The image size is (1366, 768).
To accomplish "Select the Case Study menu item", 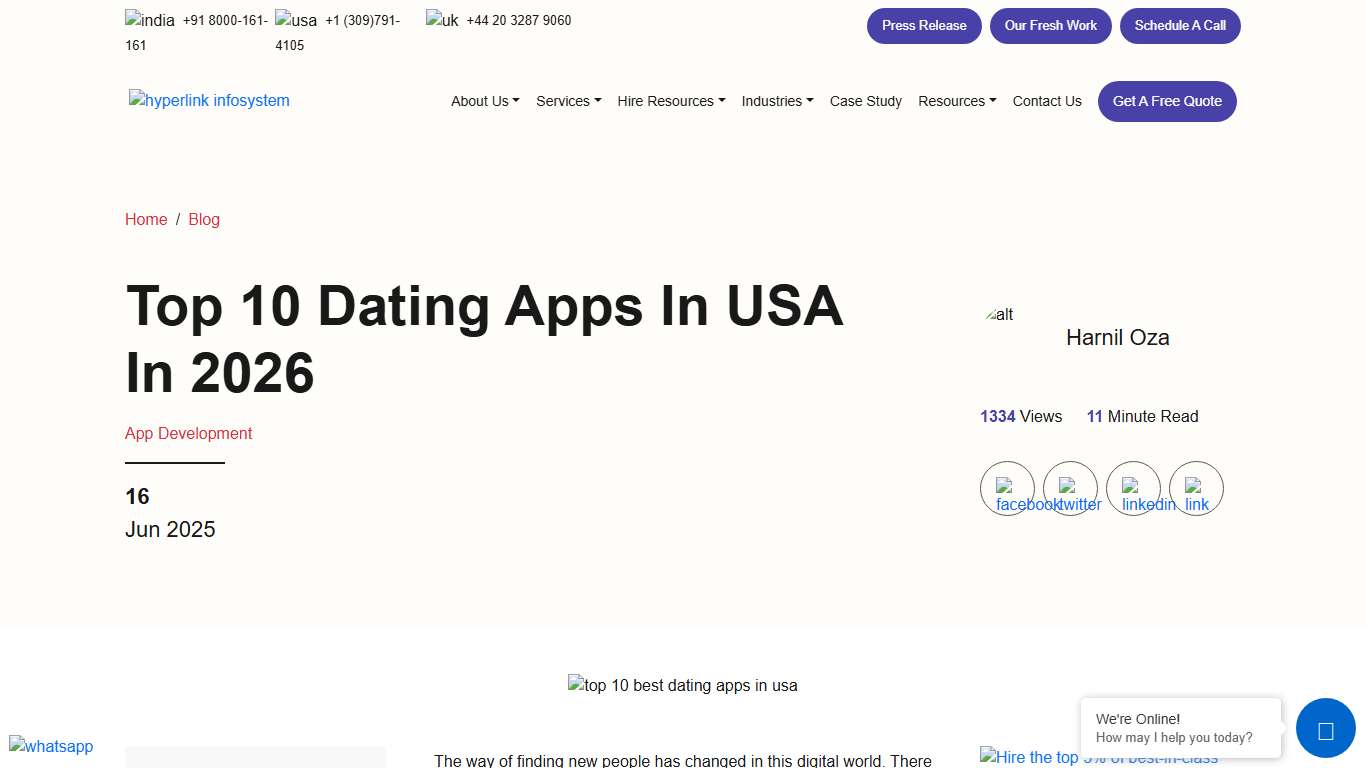I will click(865, 101).
